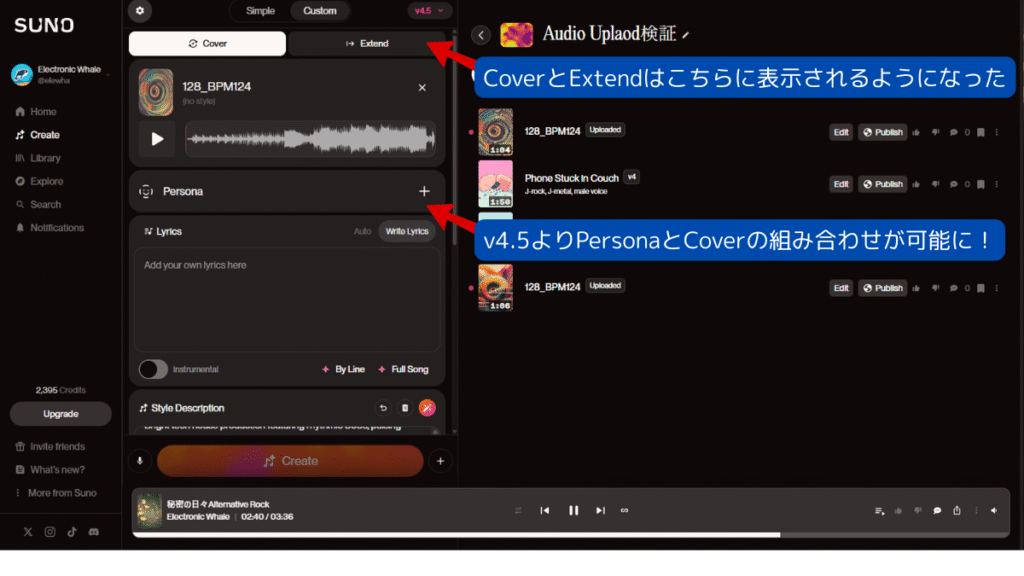Screen dimensions: 1024x576
Task: Go back using the workspace back arrow
Action: coord(481,35)
